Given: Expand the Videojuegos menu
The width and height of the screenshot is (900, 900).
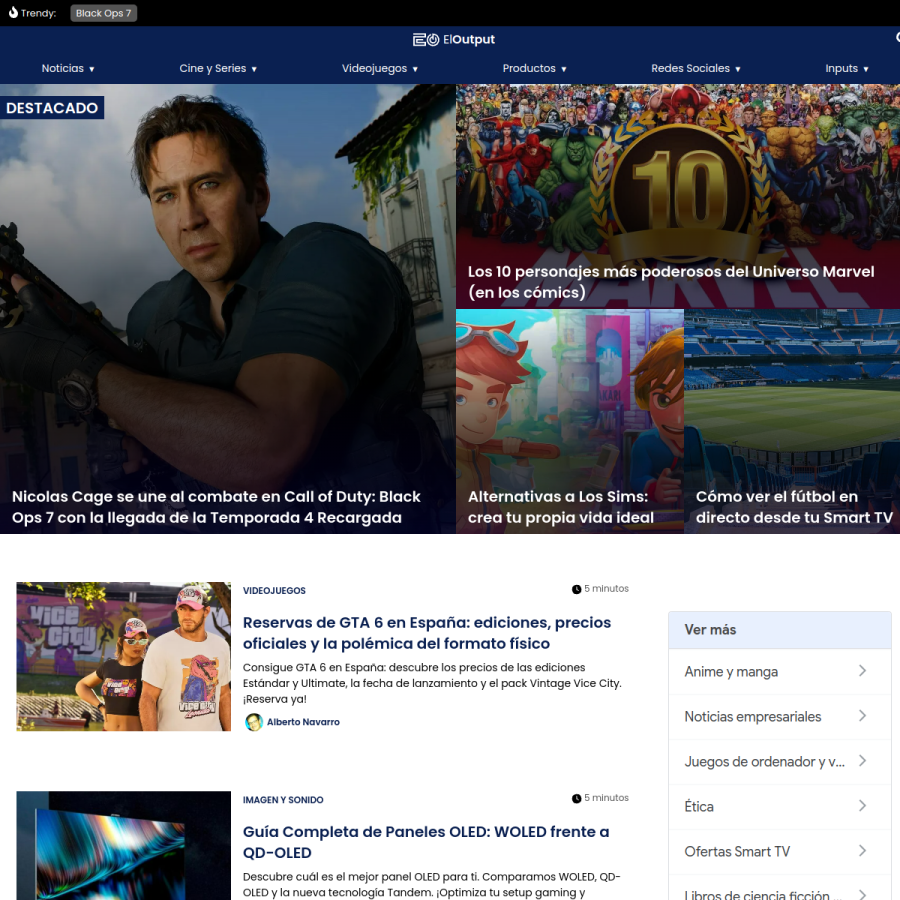Looking at the screenshot, I should (380, 68).
